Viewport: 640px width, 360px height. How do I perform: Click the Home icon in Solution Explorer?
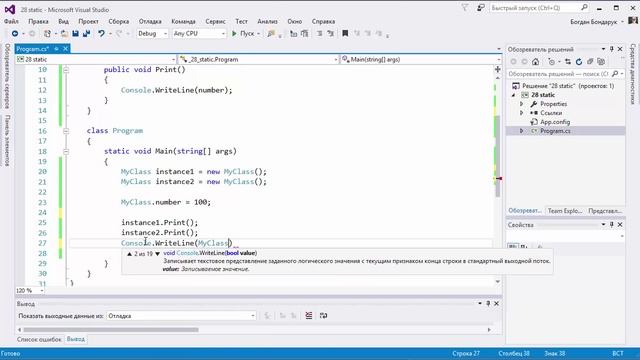(x=536, y=62)
